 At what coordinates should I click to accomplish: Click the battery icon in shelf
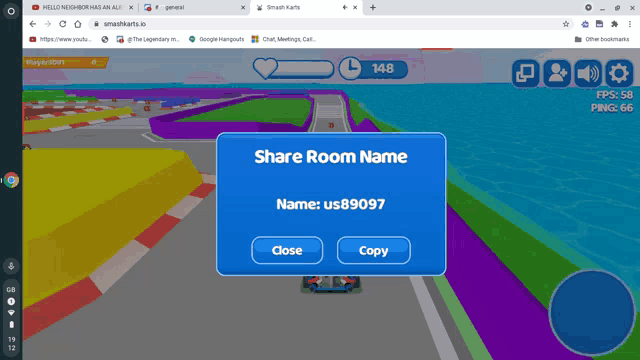(11, 324)
